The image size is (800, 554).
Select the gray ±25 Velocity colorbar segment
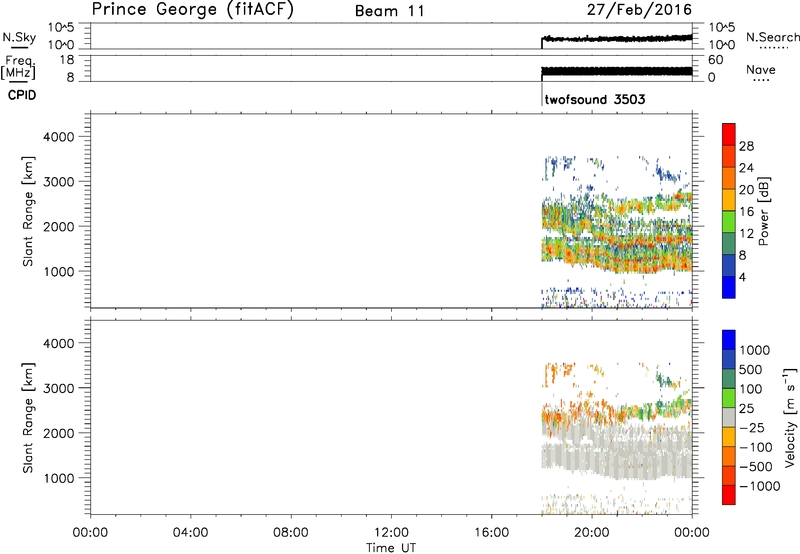(x=729, y=417)
